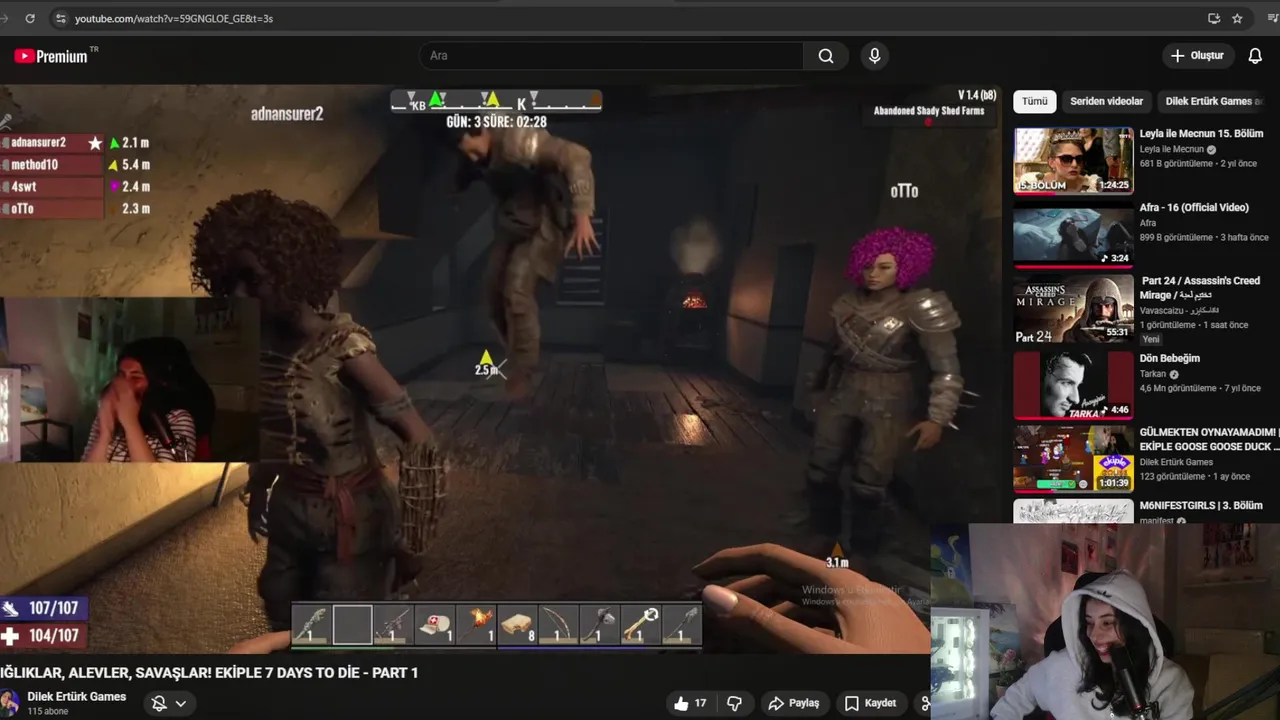Image resolution: width=1280 pixels, height=720 pixels.
Task: Open the site information icon beside the URL
Action: tap(61, 18)
